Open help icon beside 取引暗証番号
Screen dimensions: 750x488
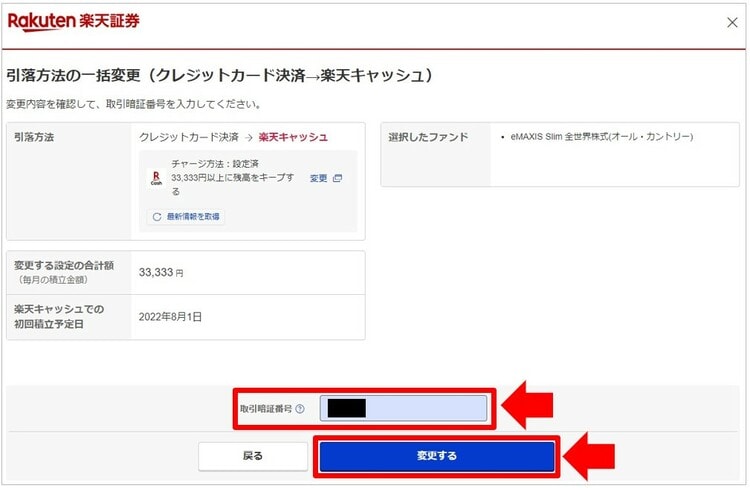click(300, 409)
